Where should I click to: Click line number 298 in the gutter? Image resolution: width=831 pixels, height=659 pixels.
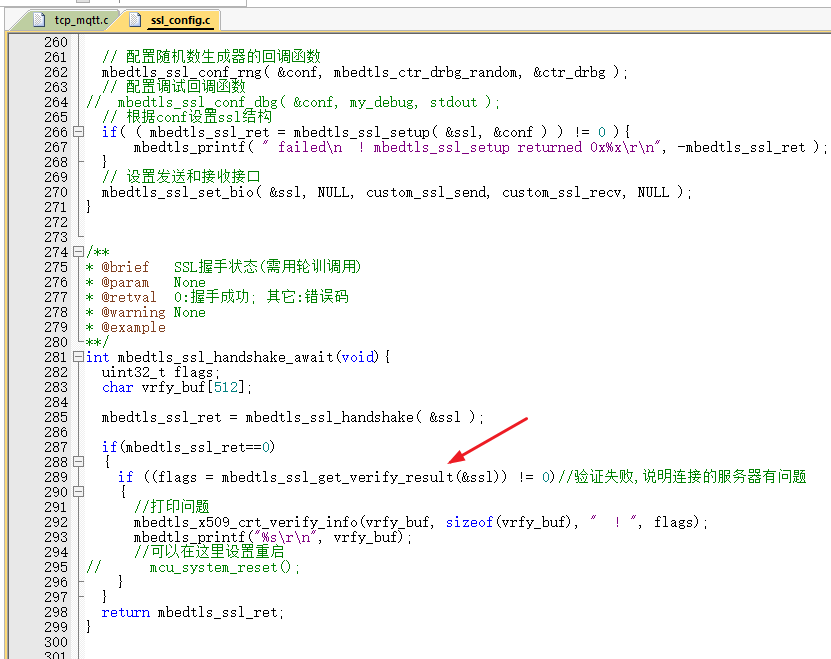point(56,612)
